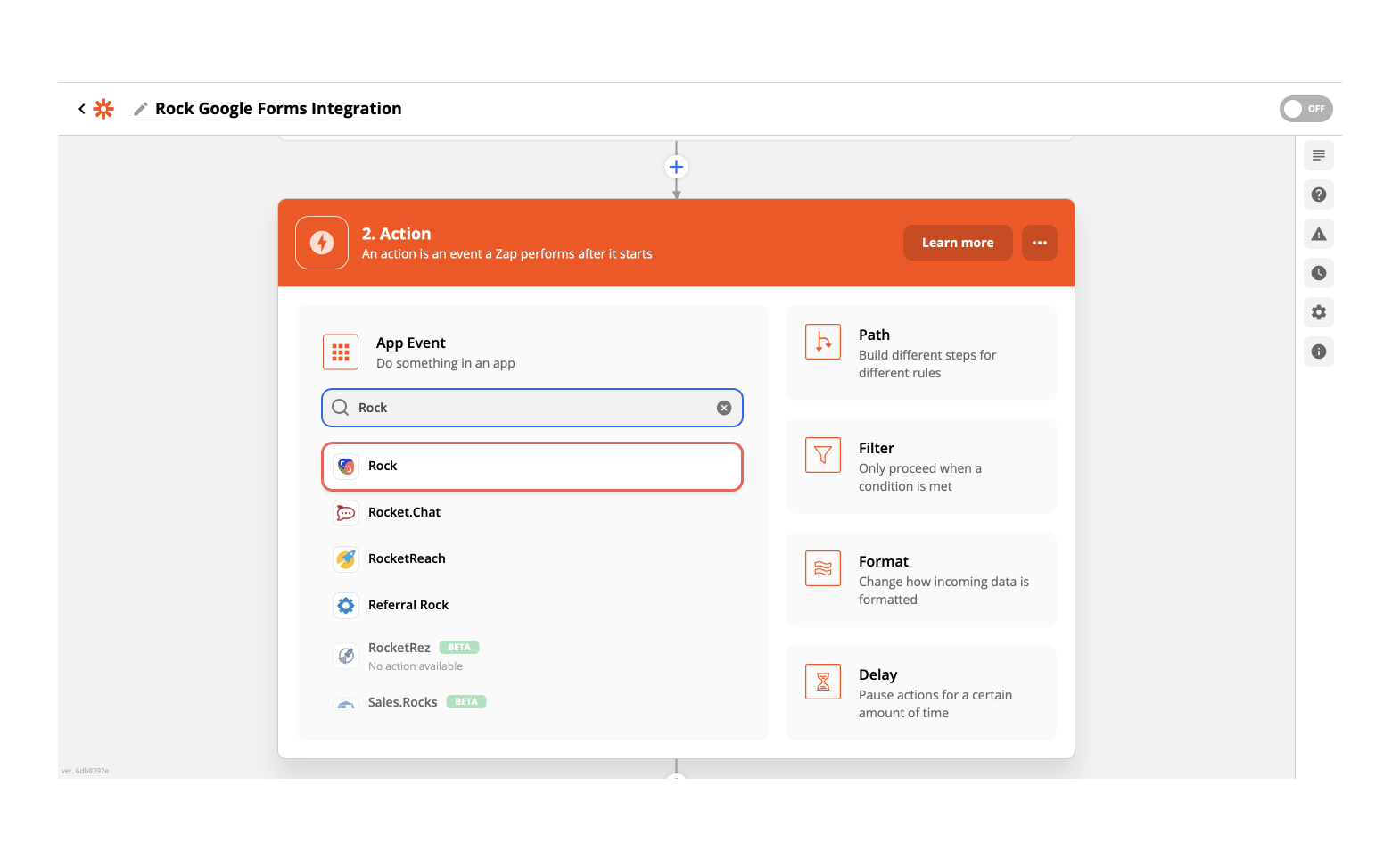Click the BETA badge beside Sales.Rocks

pos(466,702)
